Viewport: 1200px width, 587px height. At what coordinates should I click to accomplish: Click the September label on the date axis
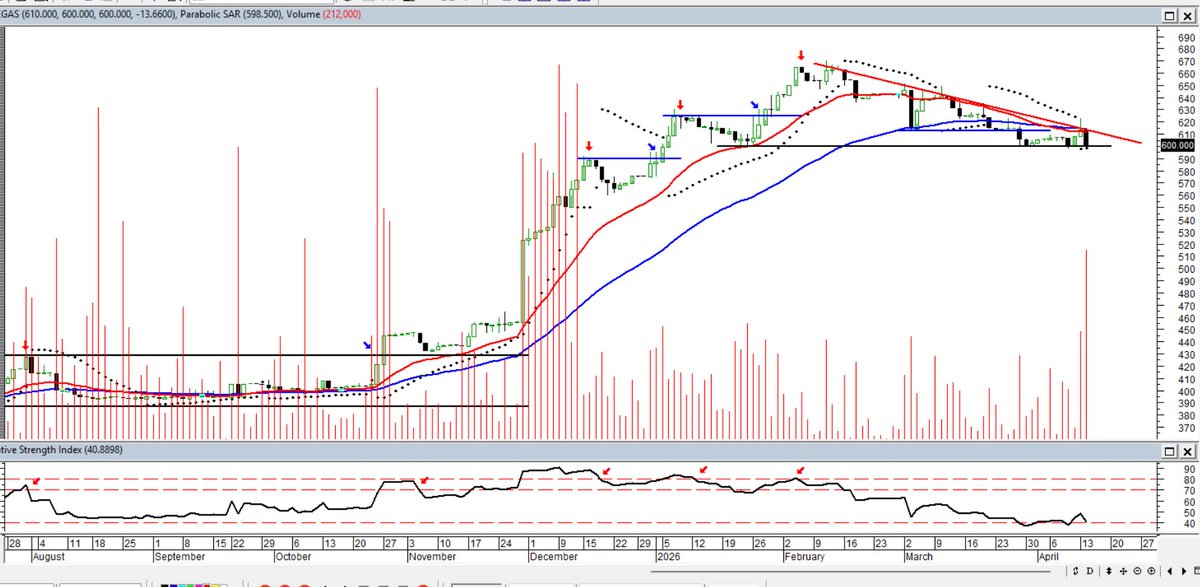(x=180, y=556)
